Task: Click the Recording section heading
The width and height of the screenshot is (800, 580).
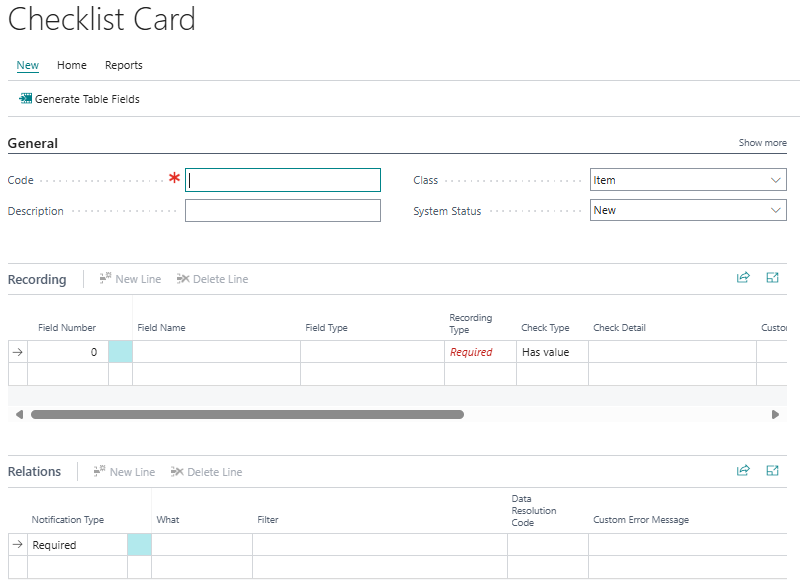Action: pos(37,280)
